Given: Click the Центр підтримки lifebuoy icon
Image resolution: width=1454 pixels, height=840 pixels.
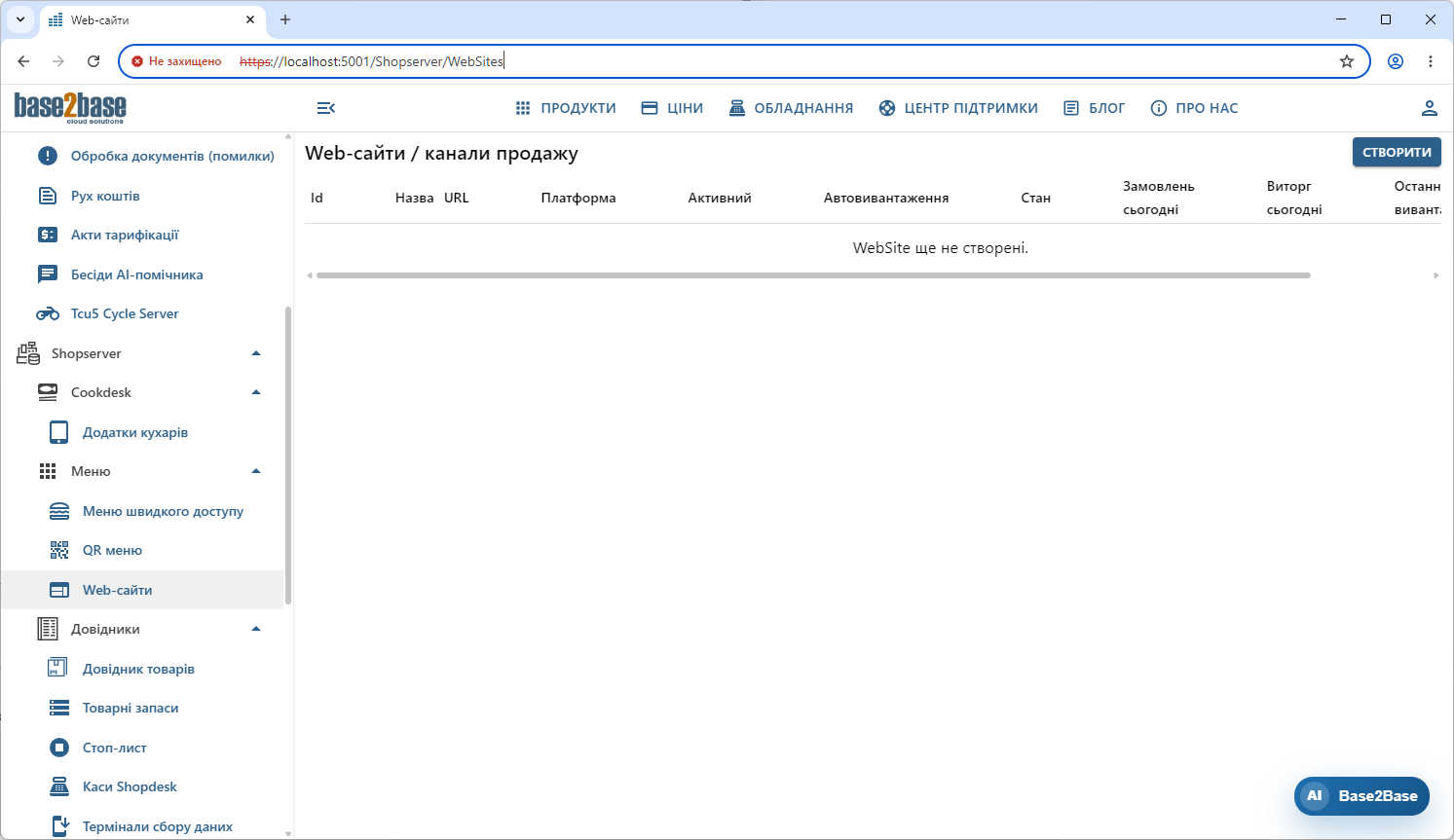Looking at the screenshot, I should [x=887, y=108].
